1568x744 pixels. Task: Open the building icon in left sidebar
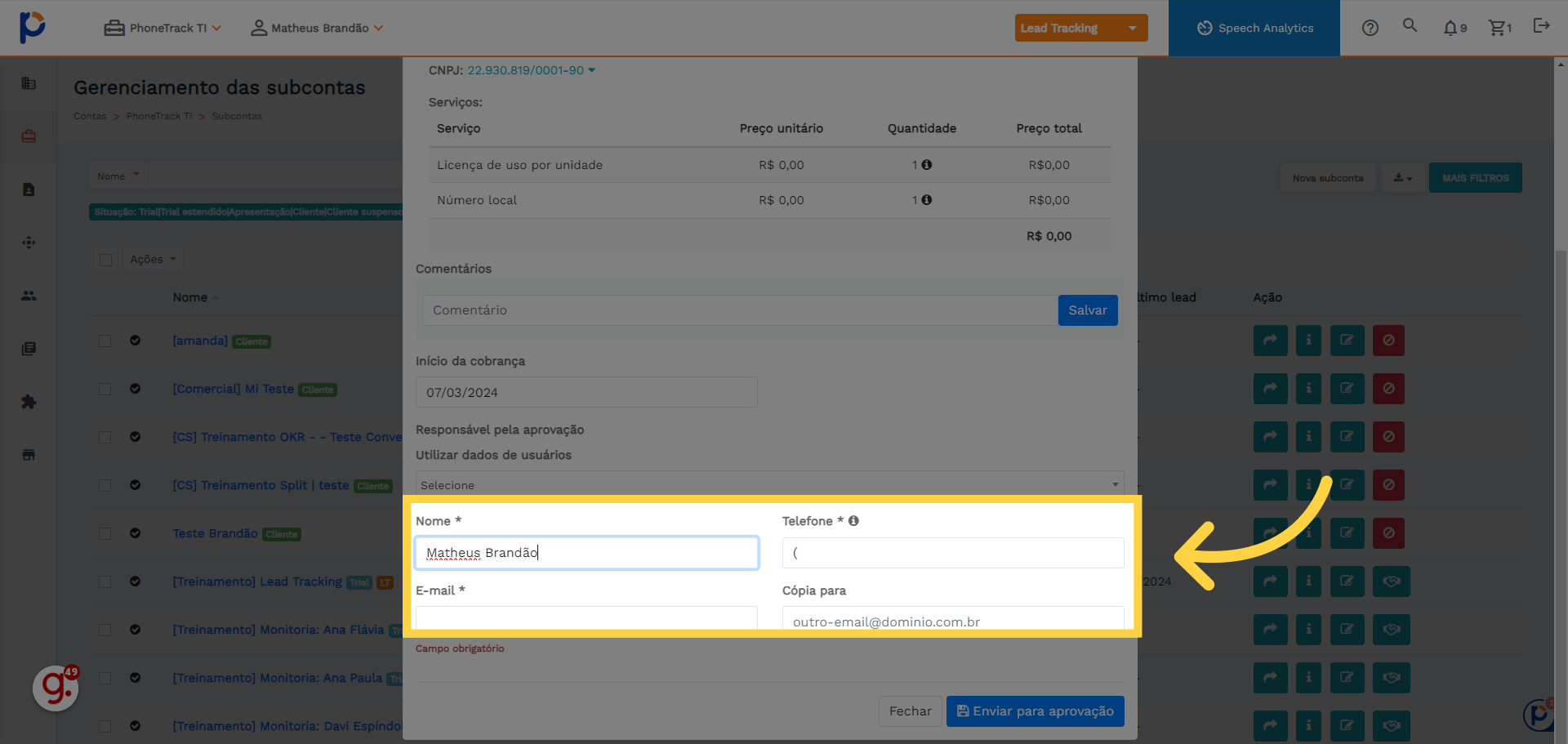[29, 83]
